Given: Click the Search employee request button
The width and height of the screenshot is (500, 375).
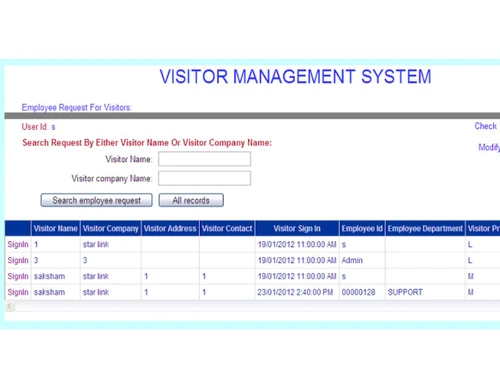Looking at the screenshot, I should pos(97,200).
